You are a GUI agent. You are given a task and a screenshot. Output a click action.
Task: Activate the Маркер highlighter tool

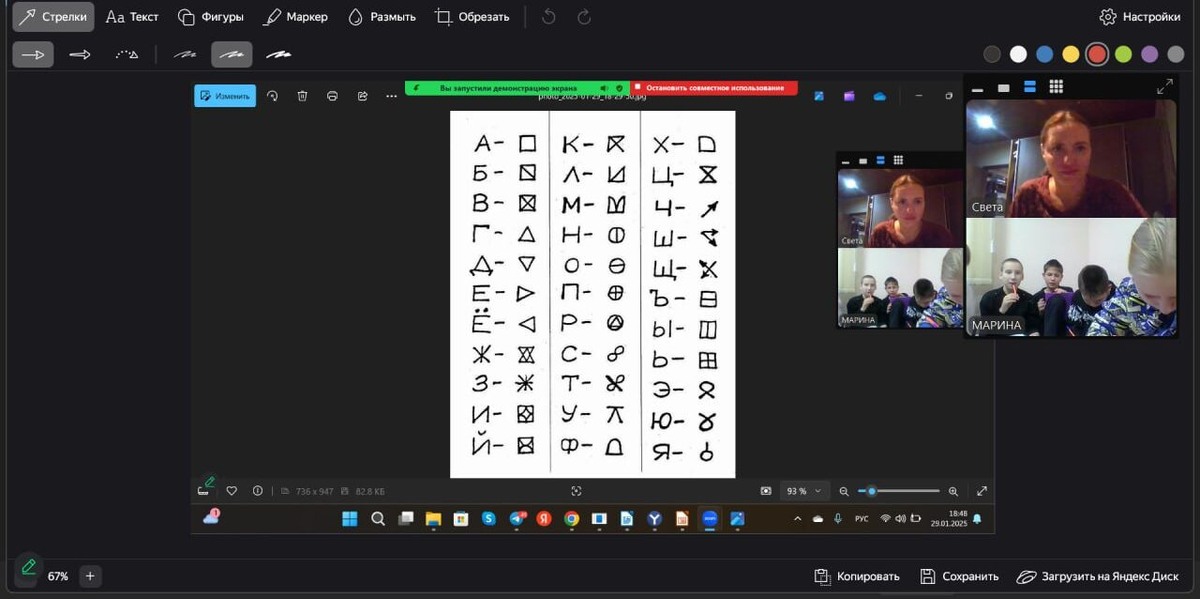click(295, 16)
